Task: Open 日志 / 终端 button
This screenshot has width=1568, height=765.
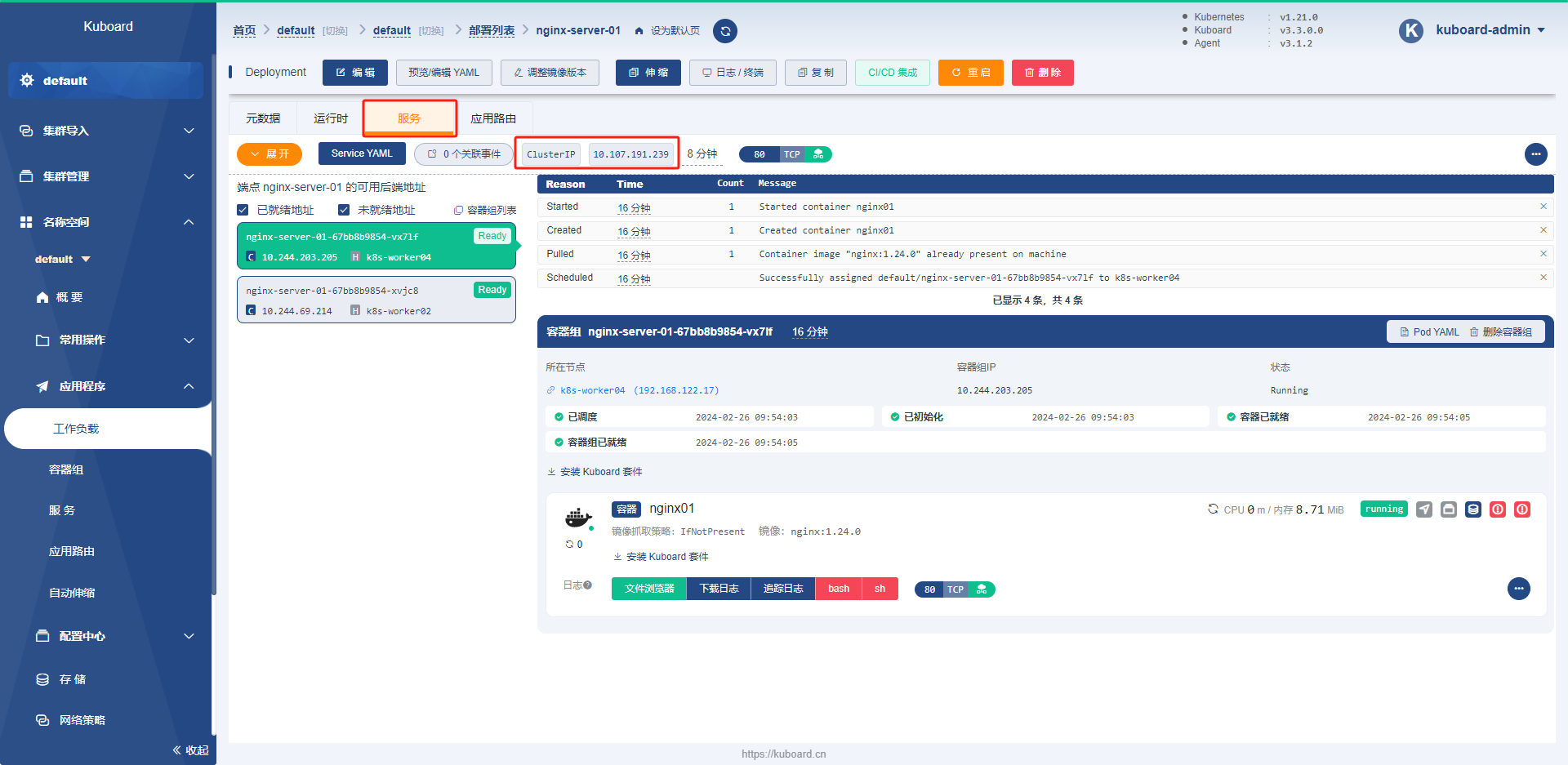Action: tap(733, 73)
